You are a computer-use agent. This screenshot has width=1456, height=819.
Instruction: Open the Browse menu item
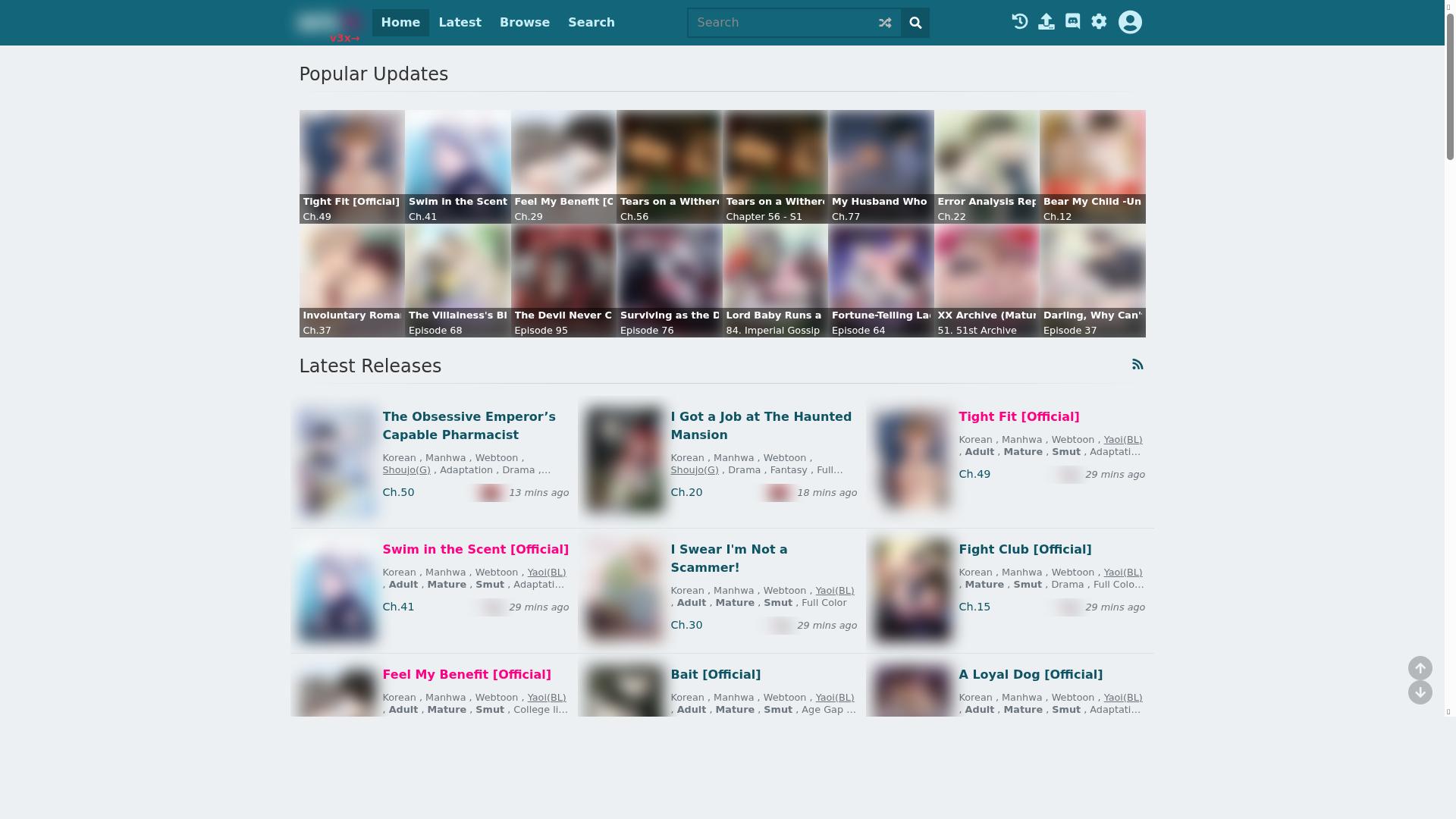[x=524, y=23]
